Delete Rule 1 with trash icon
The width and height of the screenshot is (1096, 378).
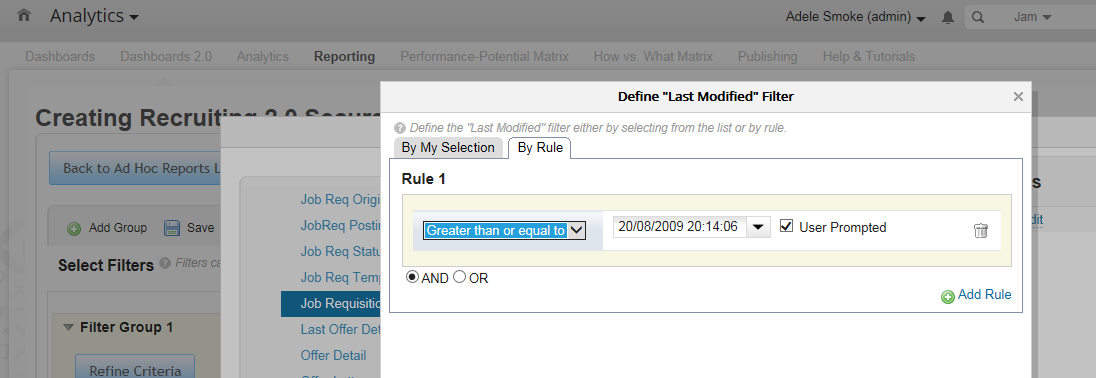coord(981,230)
